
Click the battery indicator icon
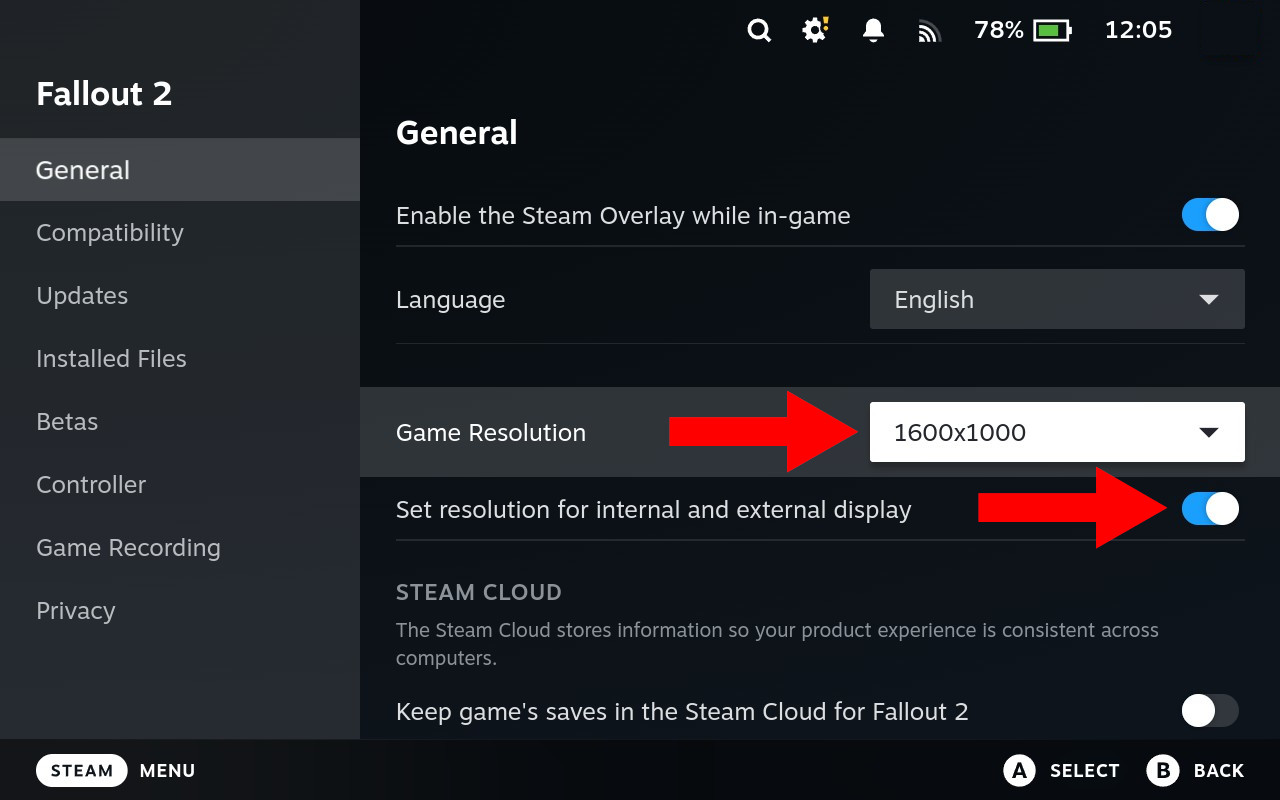point(1052,31)
